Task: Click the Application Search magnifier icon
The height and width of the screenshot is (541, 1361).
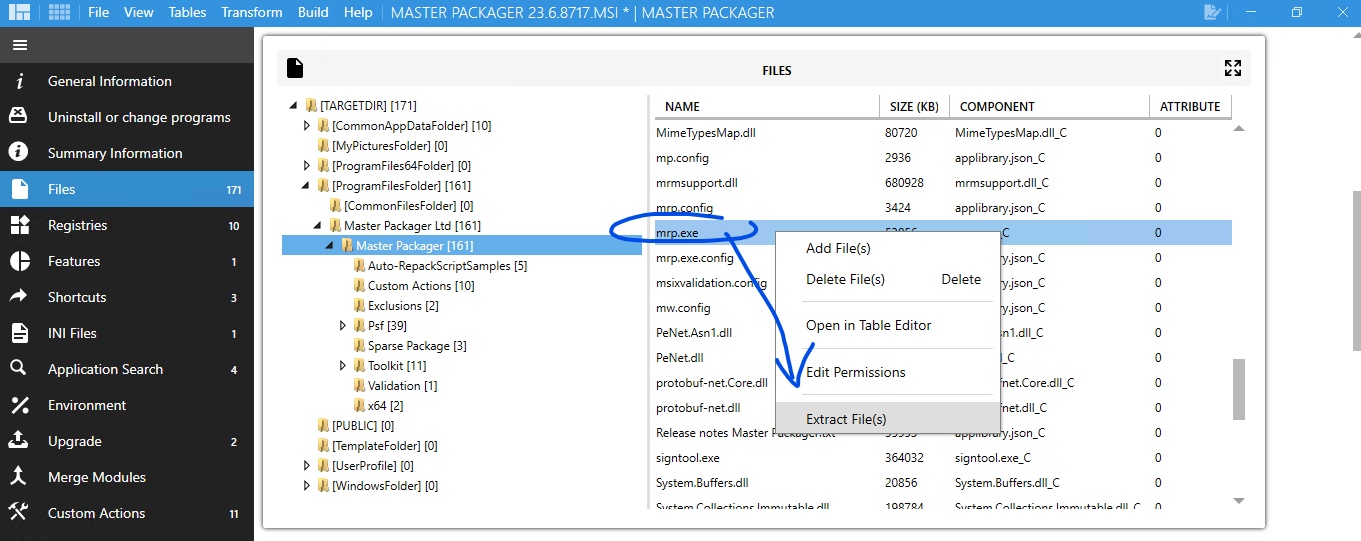Action: pos(19,369)
